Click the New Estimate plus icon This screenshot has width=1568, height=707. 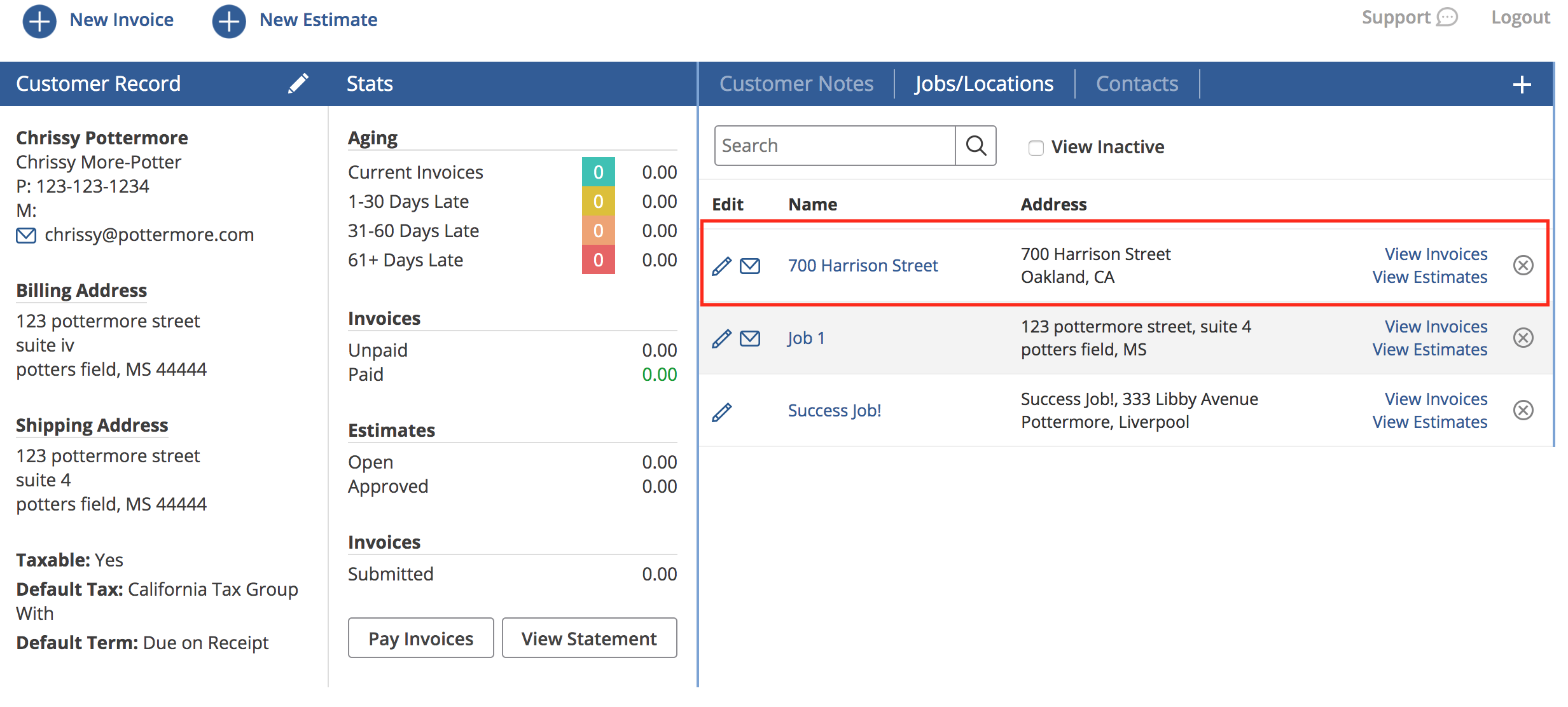[x=229, y=21]
